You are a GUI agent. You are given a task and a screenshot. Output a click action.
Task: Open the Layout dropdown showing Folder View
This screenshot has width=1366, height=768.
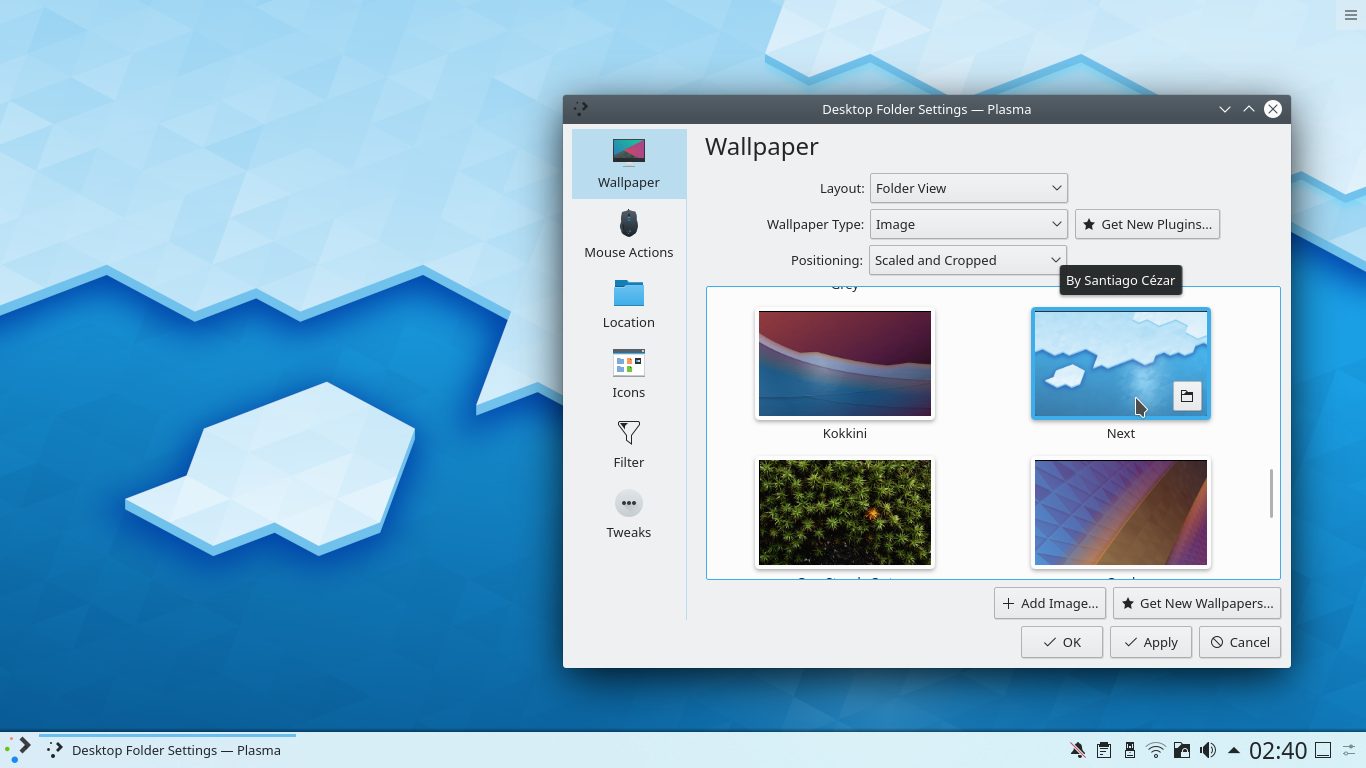coord(968,188)
